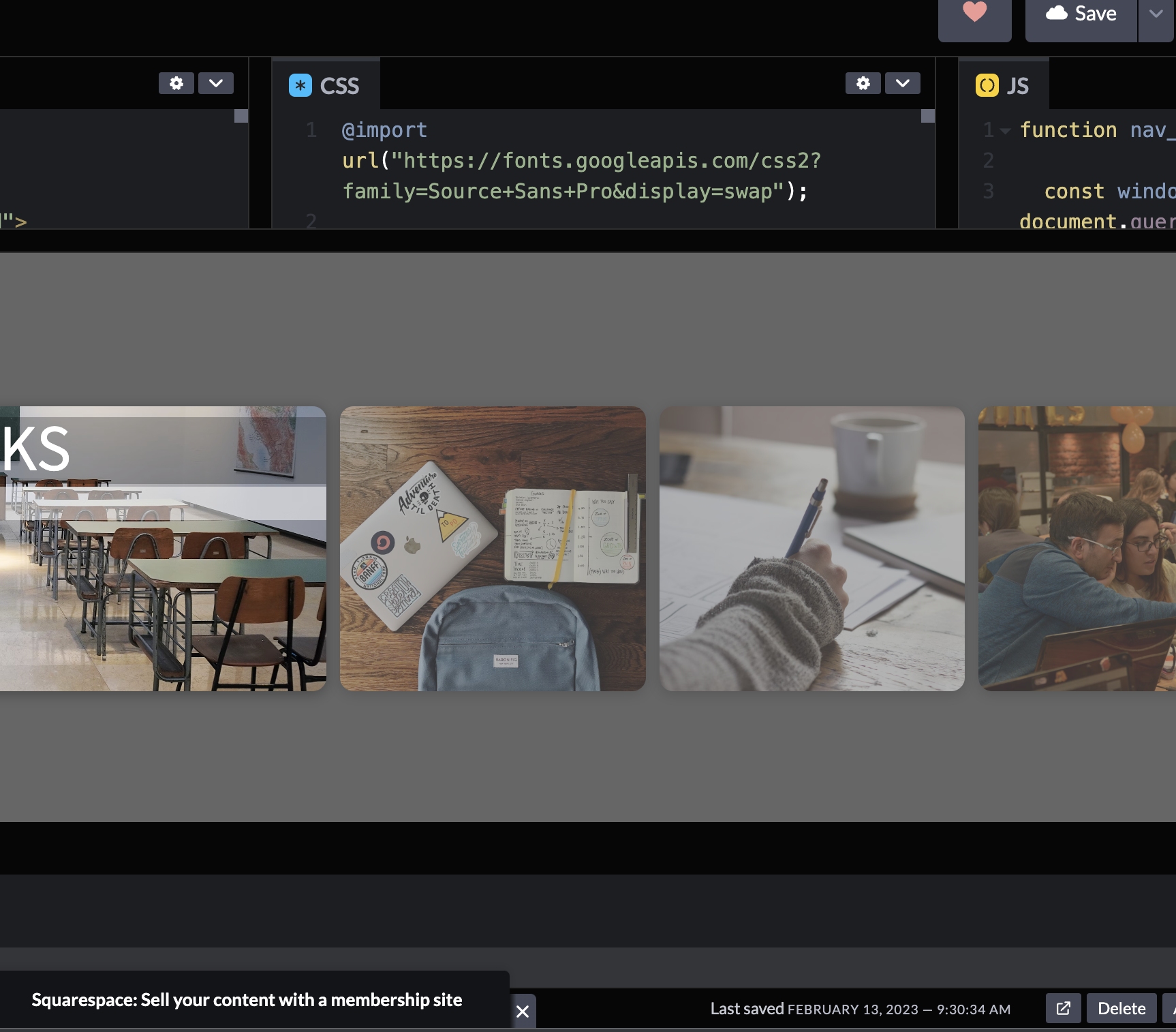Screen dimensions: 1176x1032
Task: Click the Delete button
Action: tap(1121, 1008)
